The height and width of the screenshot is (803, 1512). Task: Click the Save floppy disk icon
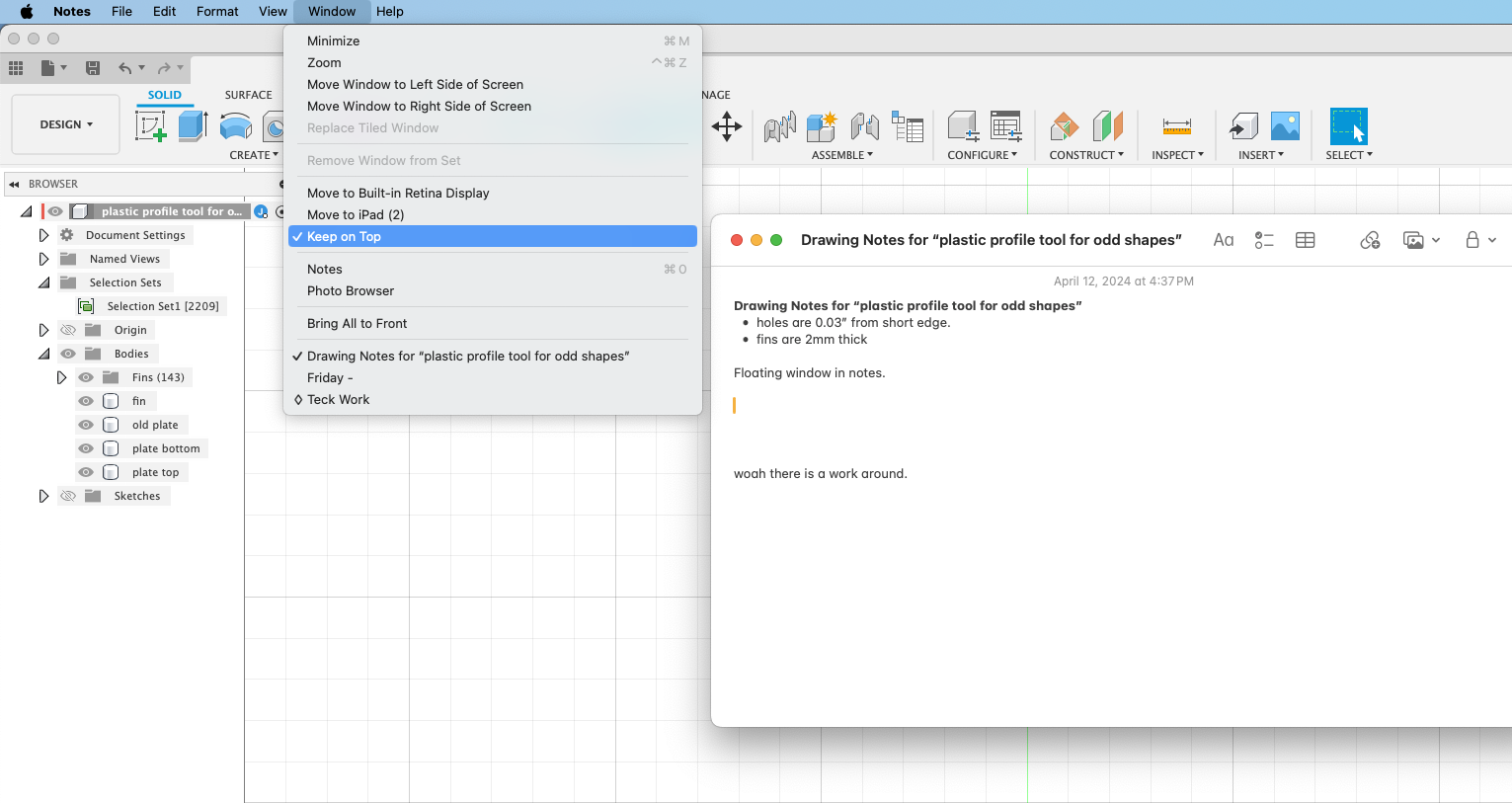click(93, 68)
